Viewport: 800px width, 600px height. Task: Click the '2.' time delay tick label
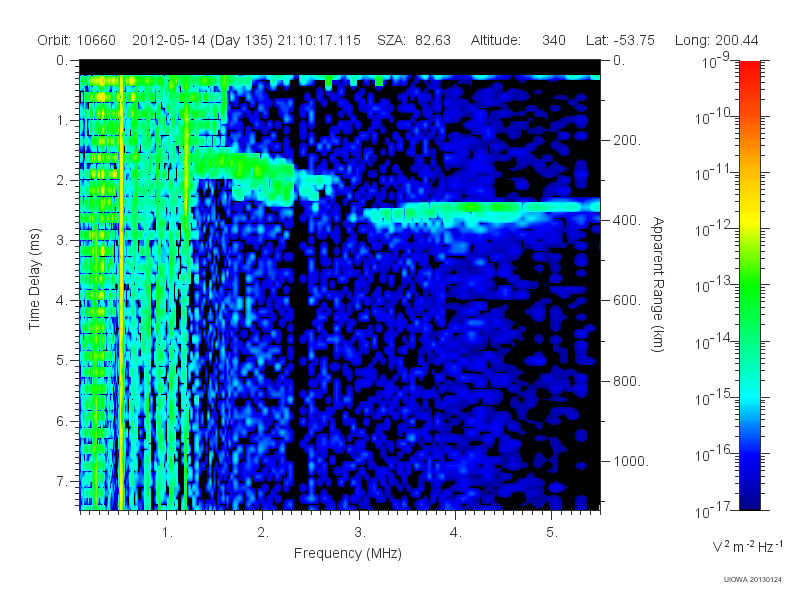pos(62,181)
